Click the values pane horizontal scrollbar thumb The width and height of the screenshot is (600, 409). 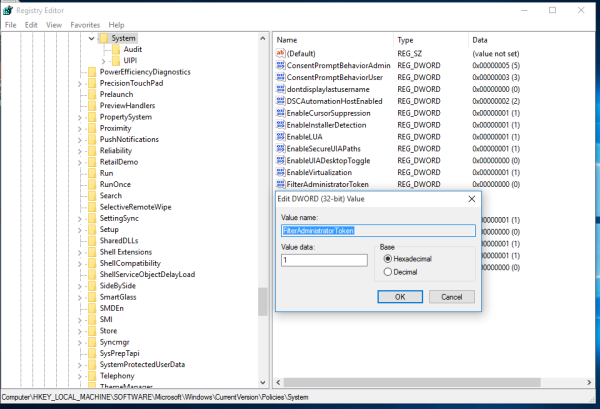click(412, 383)
